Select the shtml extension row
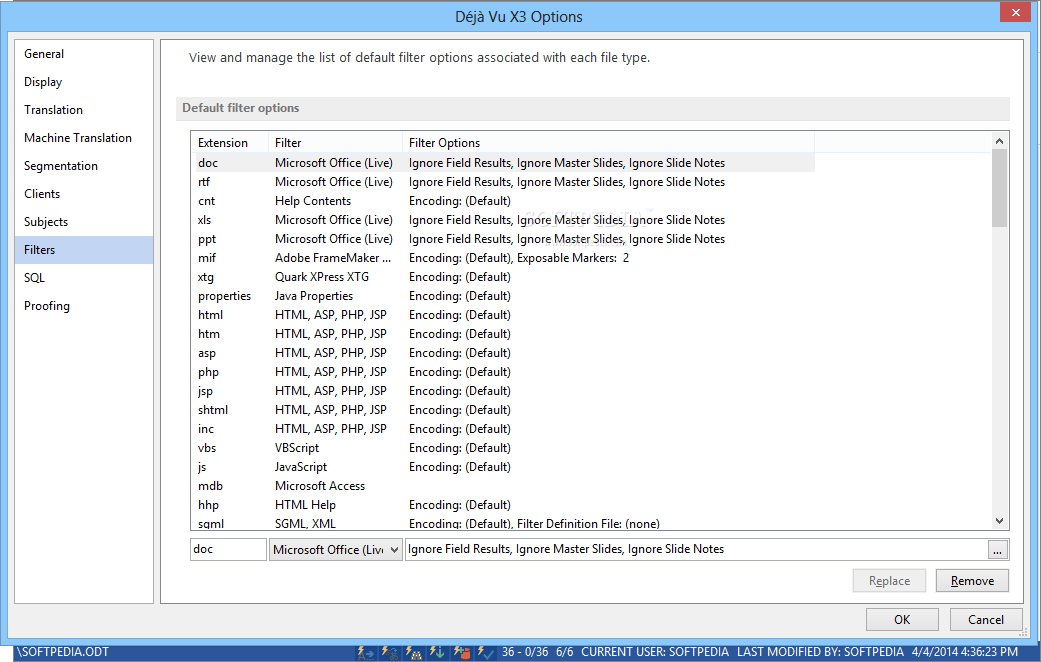Screen dimensions: 1041x662 pyautogui.click(x=504, y=410)
